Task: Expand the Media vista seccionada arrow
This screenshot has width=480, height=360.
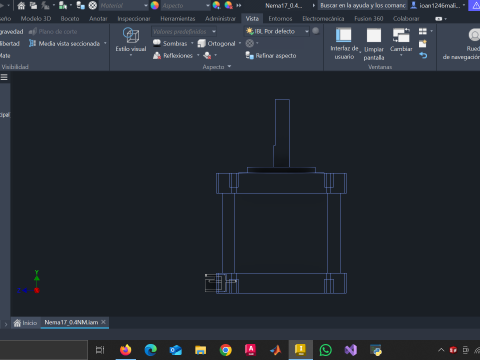Action: pyautogui.click(x=105, y=43)
